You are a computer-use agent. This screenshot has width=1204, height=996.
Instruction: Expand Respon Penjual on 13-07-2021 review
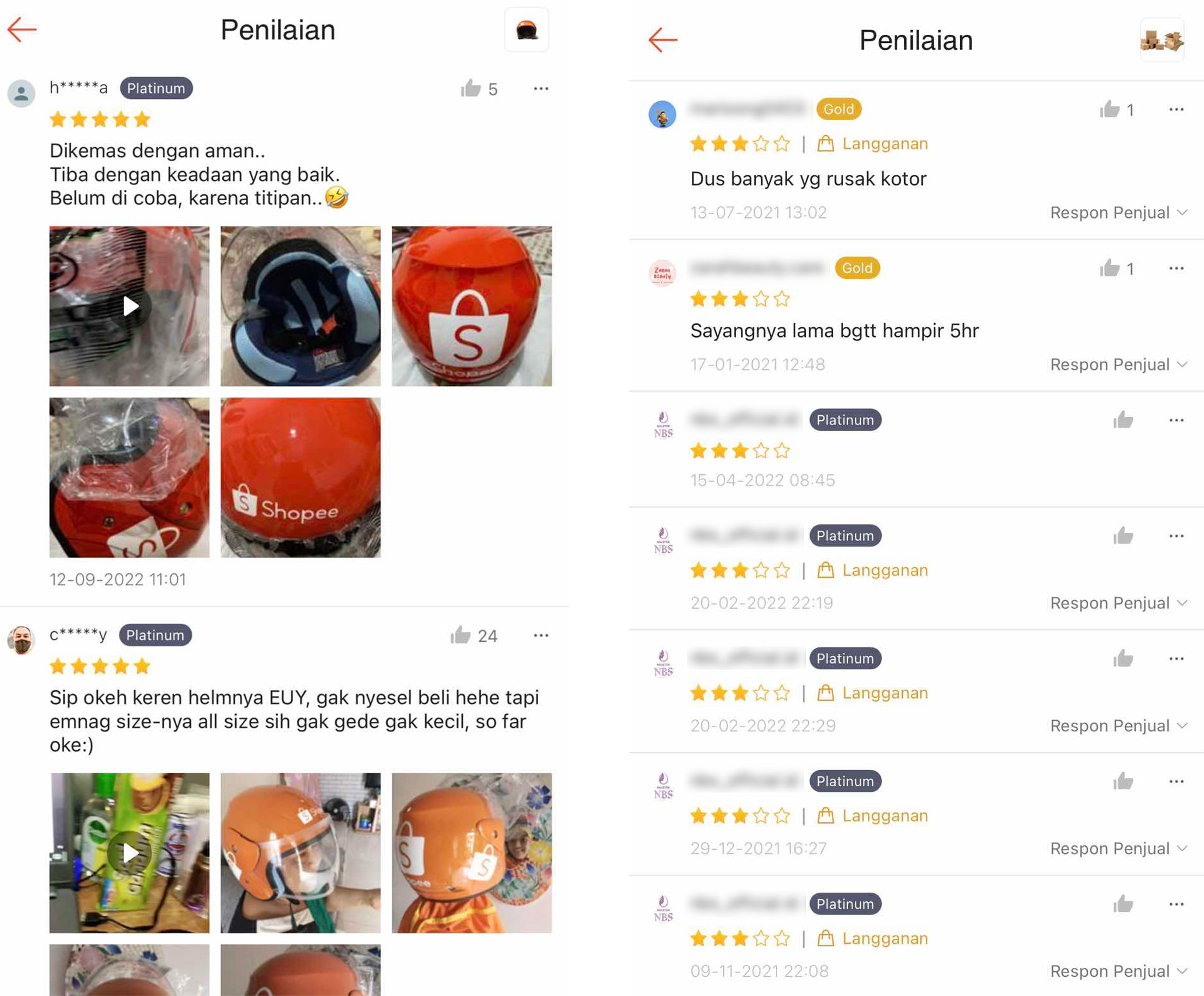point(1119,212)
